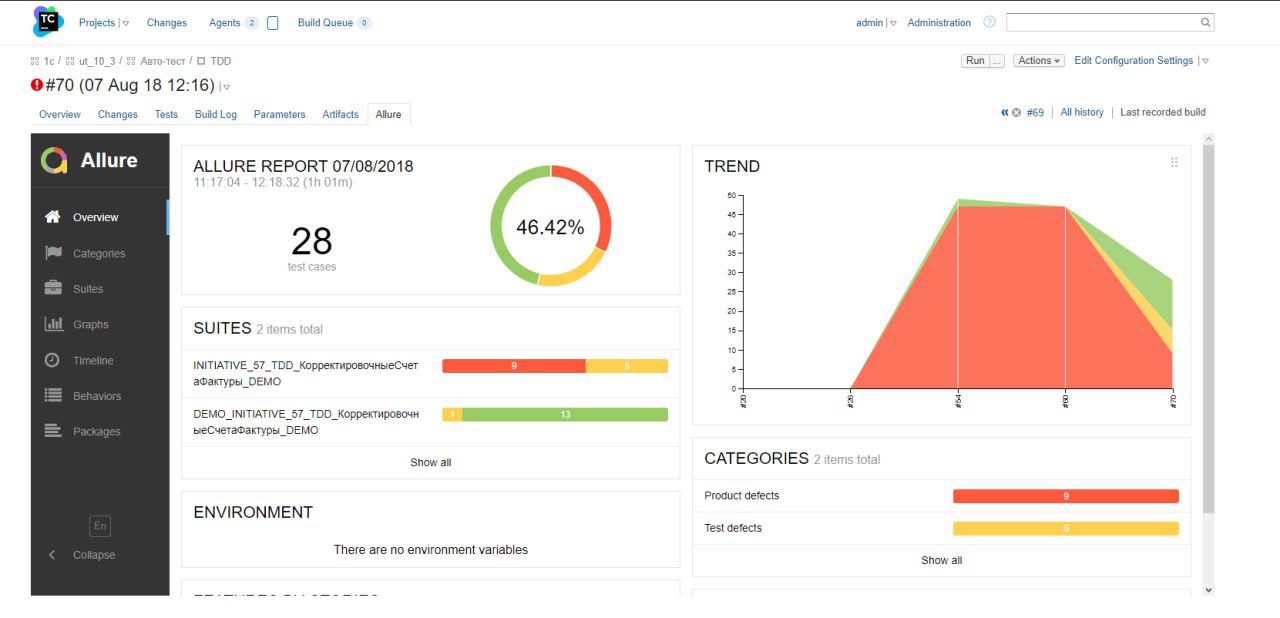The height and width of the screenshot is (618, 1280).
Task: Click the previous build double-arrow icon
Action: (x=1004, y=113)
